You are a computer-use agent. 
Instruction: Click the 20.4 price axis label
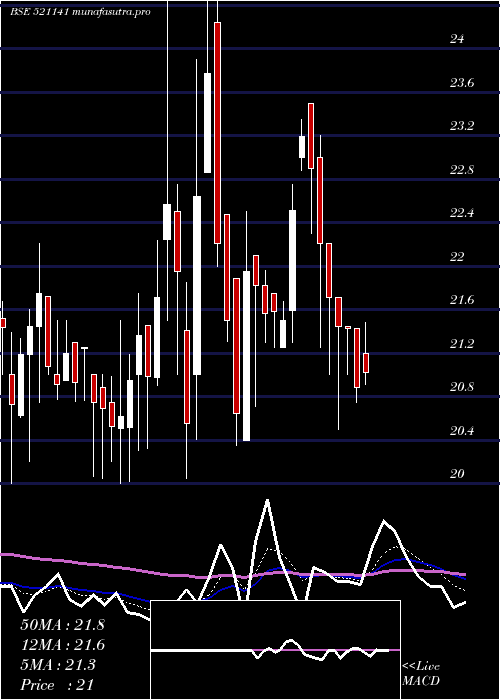pyautogui.click(x=462, y=431)
